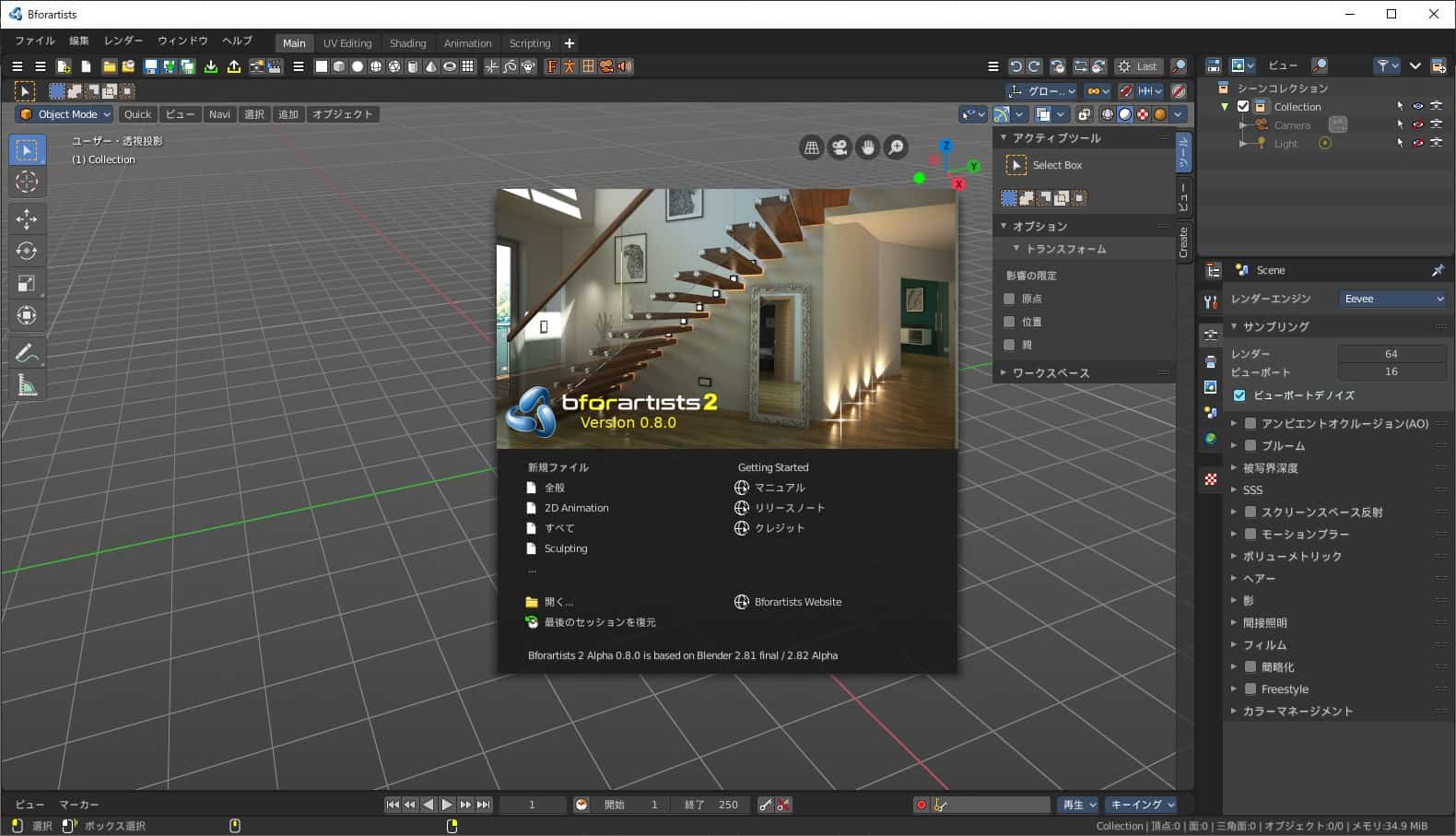Select the Transform tool in left toolbar

click(27, 315)
